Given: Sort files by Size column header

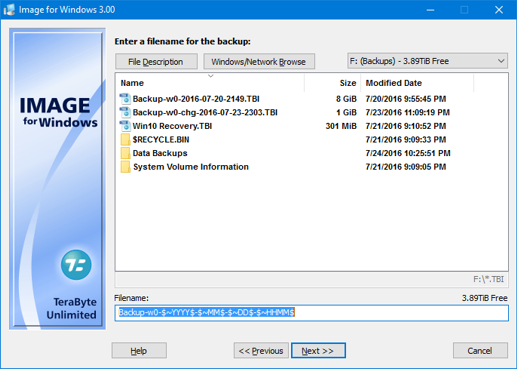Looking at the screenshot, I should click(333, 83).
